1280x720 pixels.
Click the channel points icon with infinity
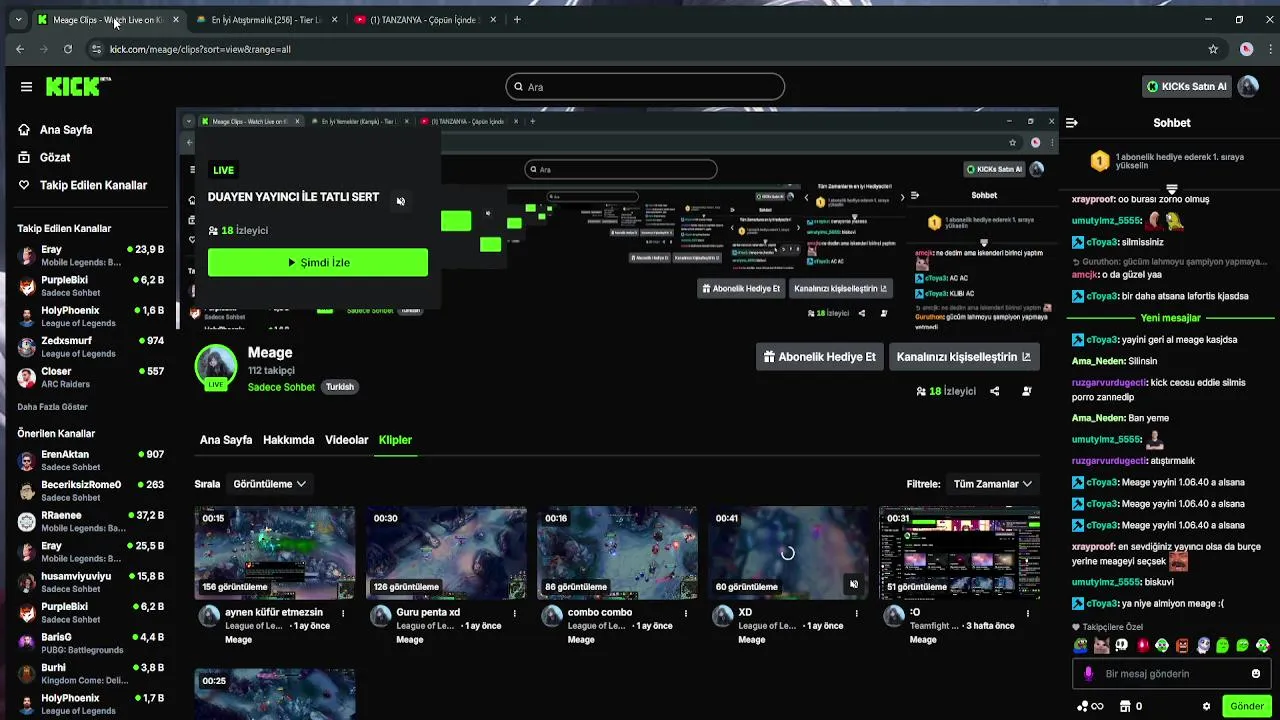pyautogui.click(x=1090, y=706)
